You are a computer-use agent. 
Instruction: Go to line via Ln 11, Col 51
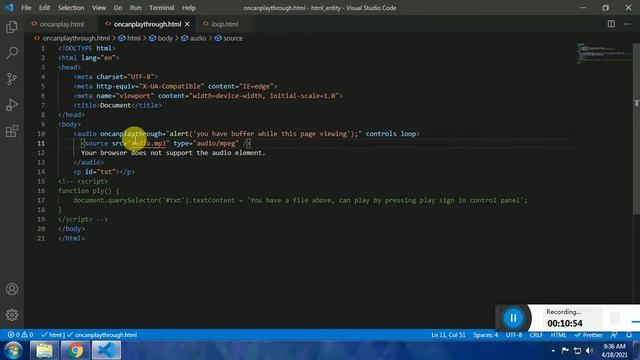[448, 335]
